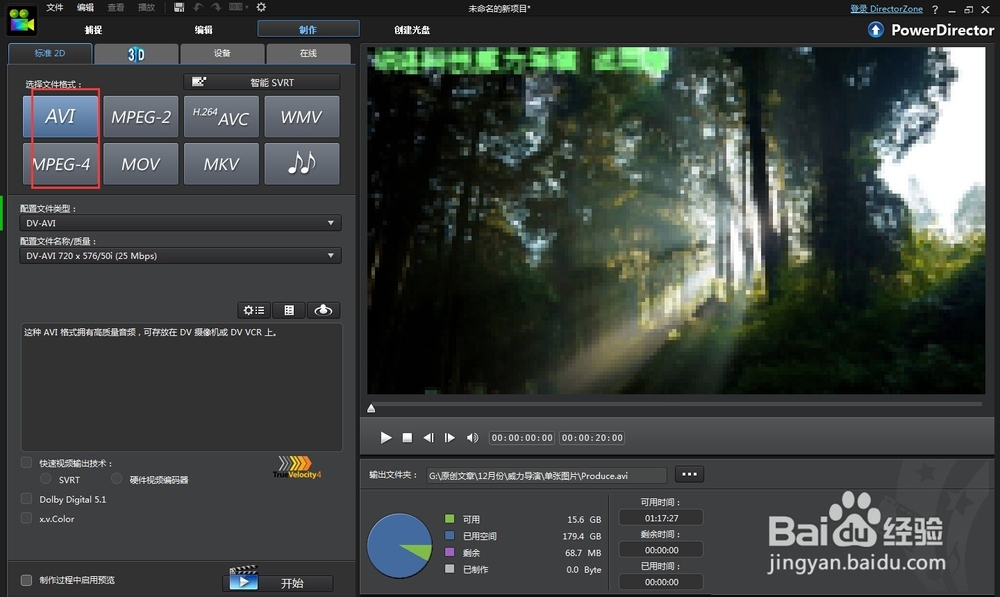The width and height of the screenshot is (1000, 597).
Task: Browse output folder with the ellipsis button
Action: click(x=689, y=475)
